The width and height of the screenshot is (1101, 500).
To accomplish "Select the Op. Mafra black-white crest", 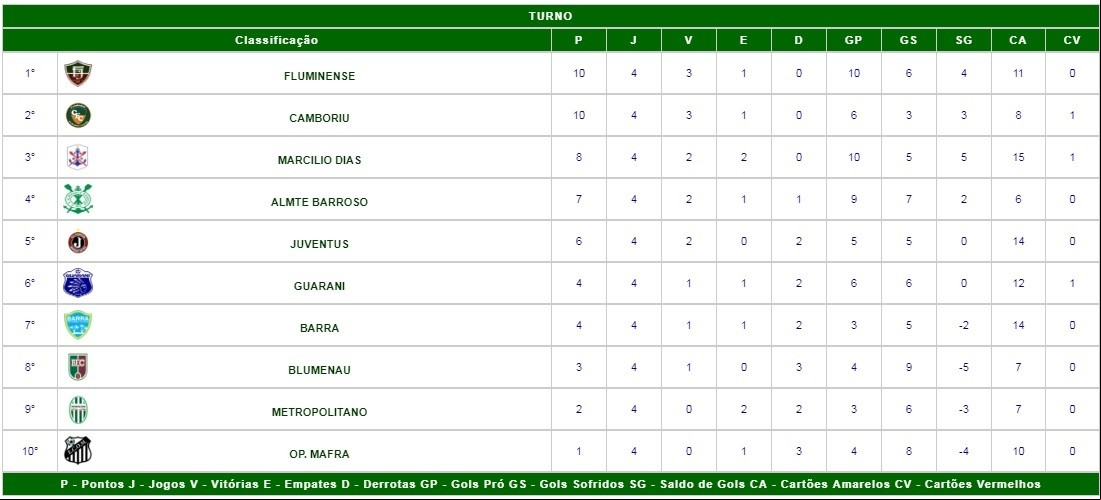I will 78,451.
